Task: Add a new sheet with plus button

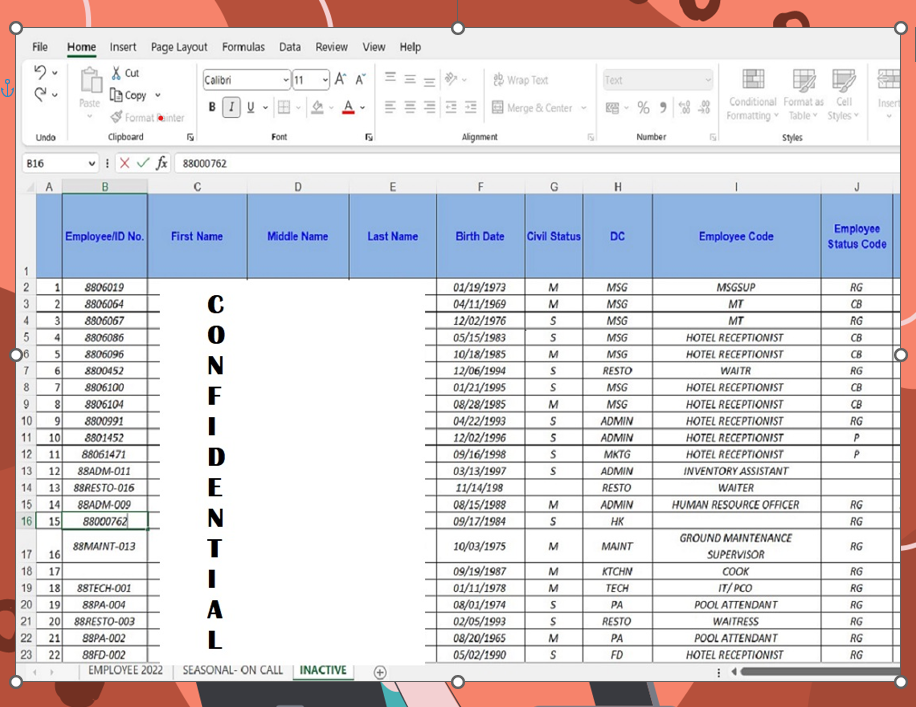Action: coord(380,672)
